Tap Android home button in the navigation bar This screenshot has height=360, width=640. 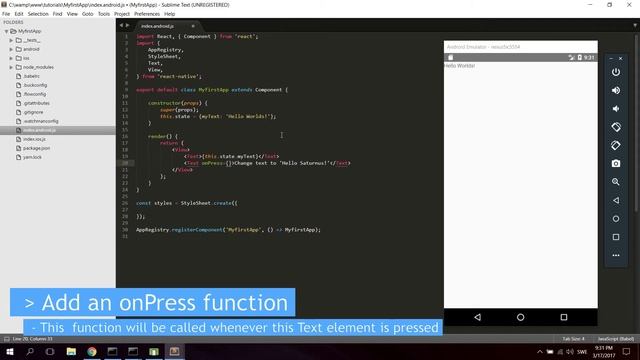pos(520,317)
